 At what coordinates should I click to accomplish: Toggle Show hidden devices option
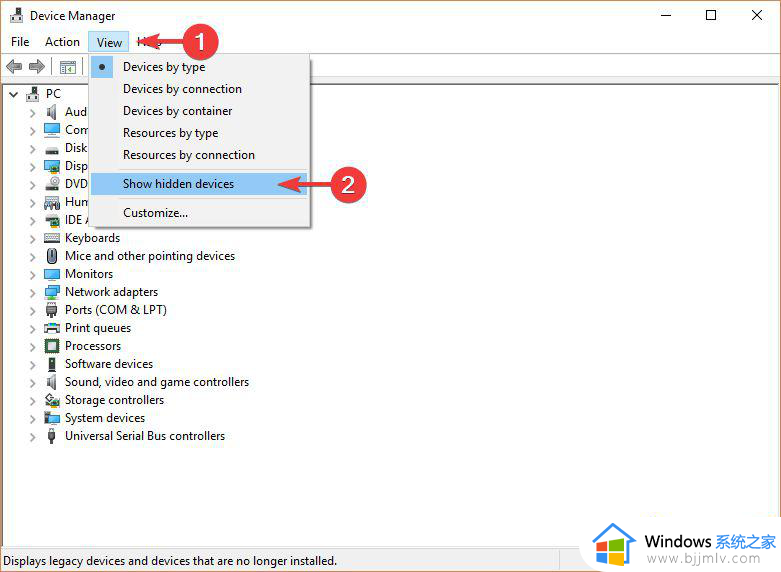200,184
